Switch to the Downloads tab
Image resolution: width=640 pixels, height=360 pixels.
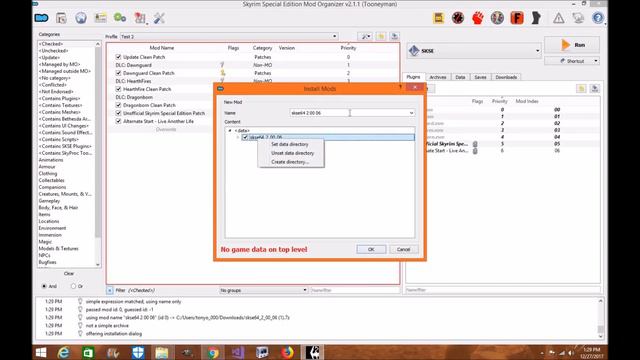click(506, 77)
